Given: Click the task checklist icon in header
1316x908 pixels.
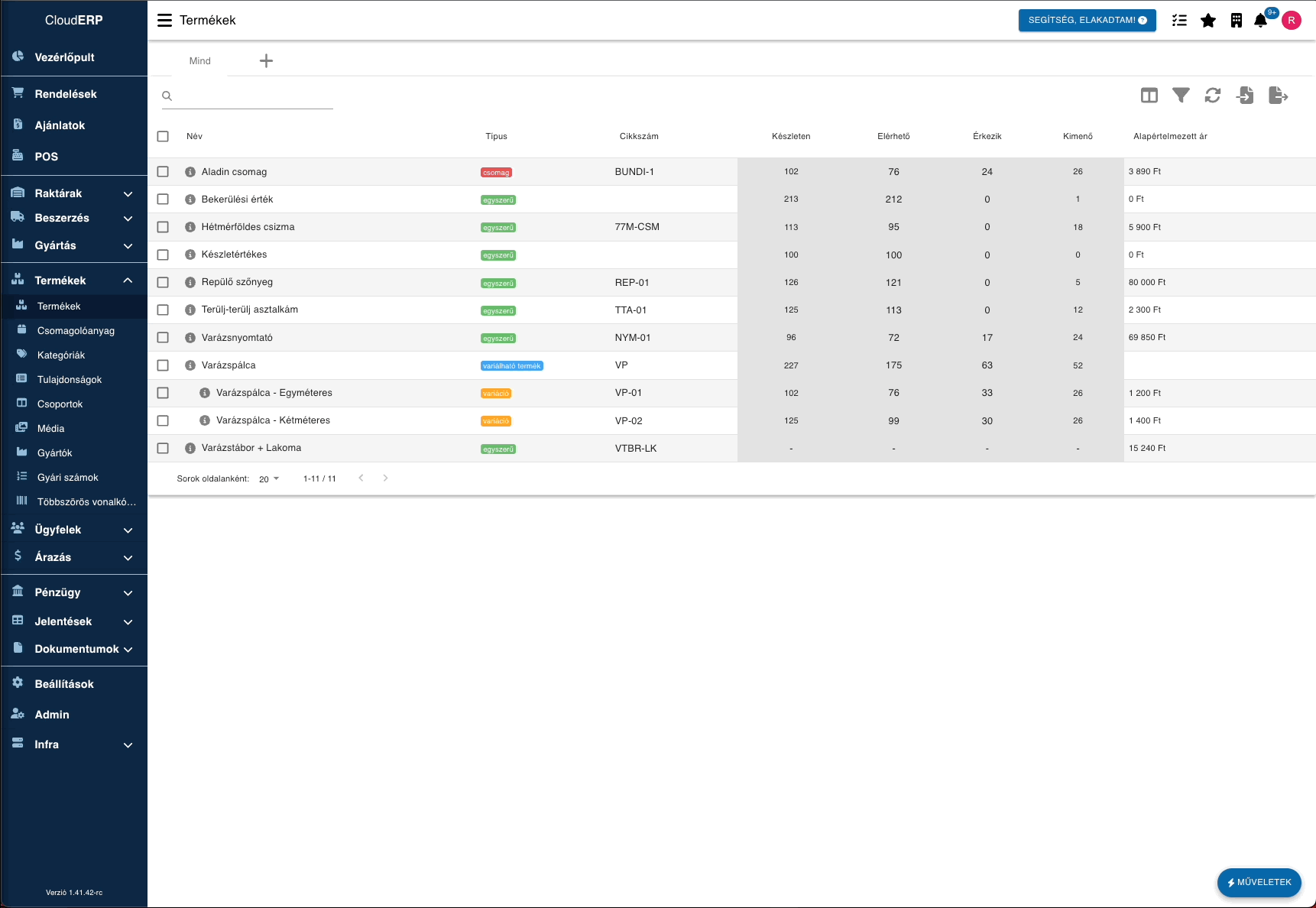Looking at the screenshot, I should (1179, 21).
